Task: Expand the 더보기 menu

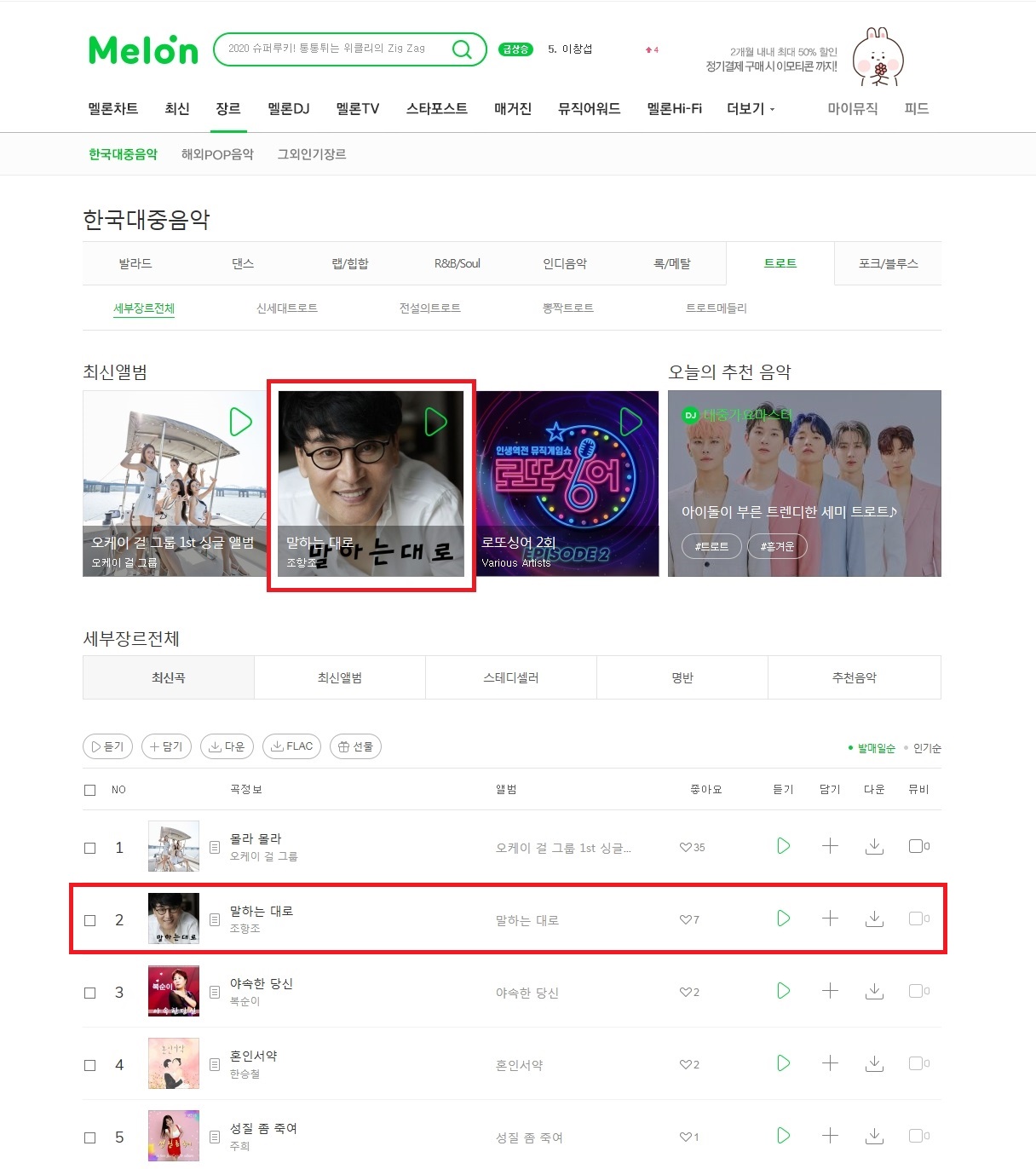Action: click(751, 109)
